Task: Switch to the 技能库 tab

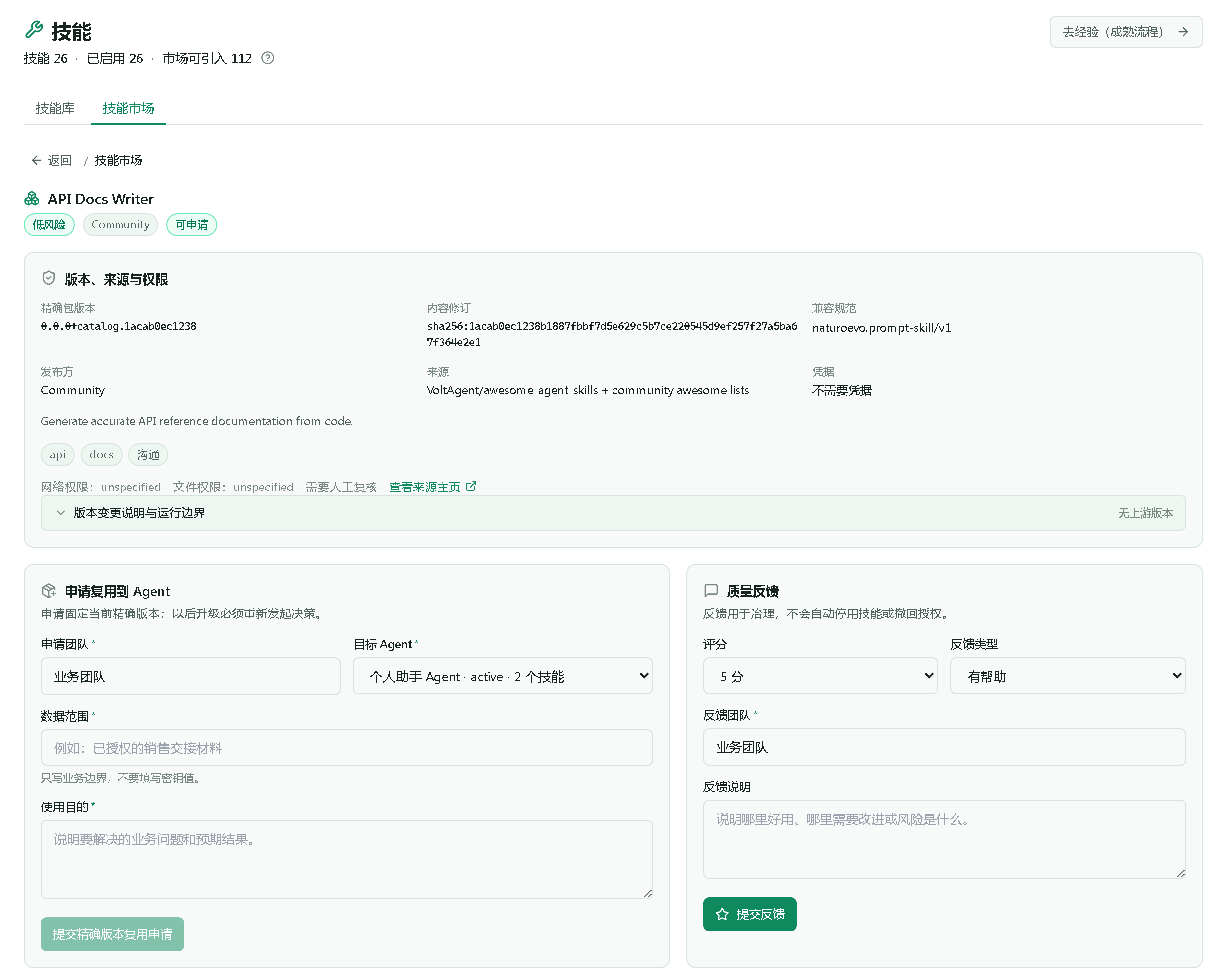Action: (55, 108)
